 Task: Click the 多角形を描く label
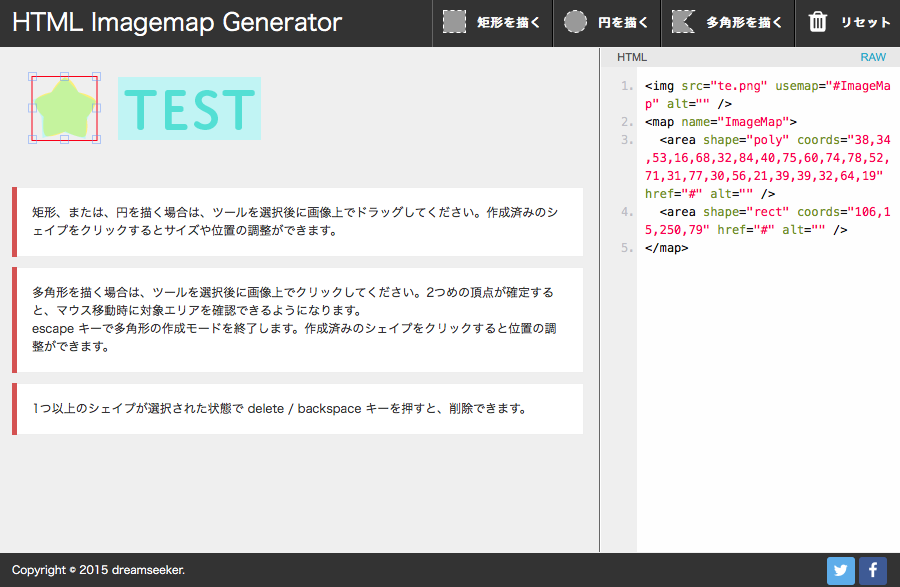pos(744,23)
